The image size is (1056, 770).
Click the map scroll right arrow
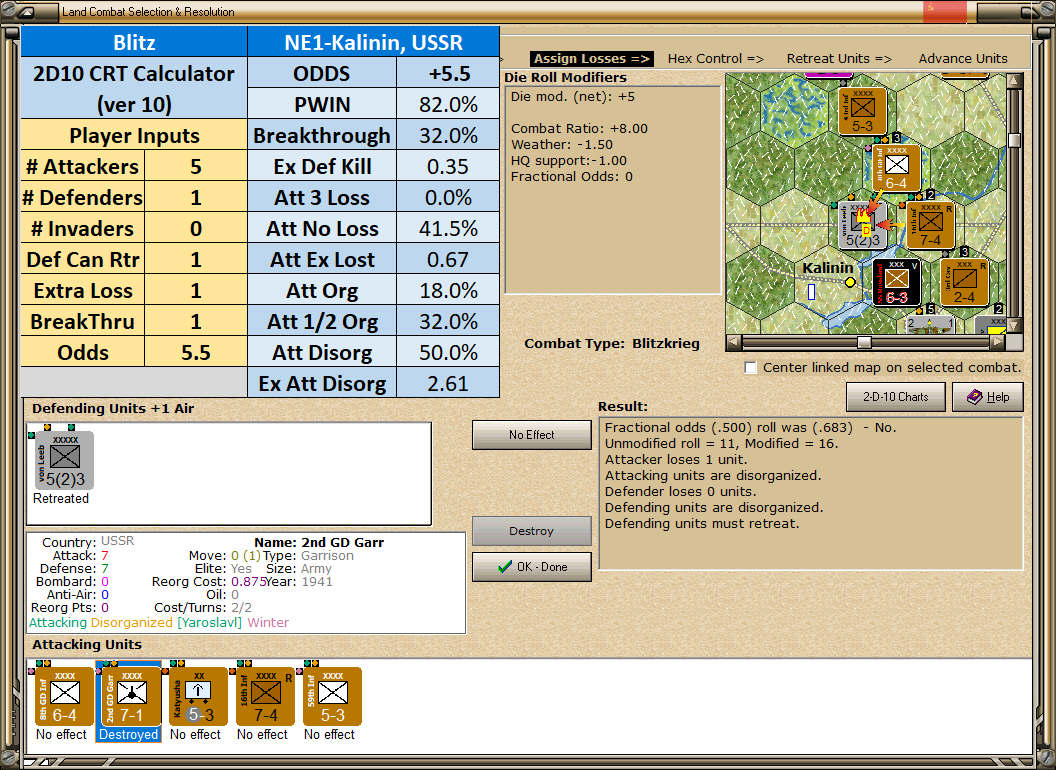997,342
